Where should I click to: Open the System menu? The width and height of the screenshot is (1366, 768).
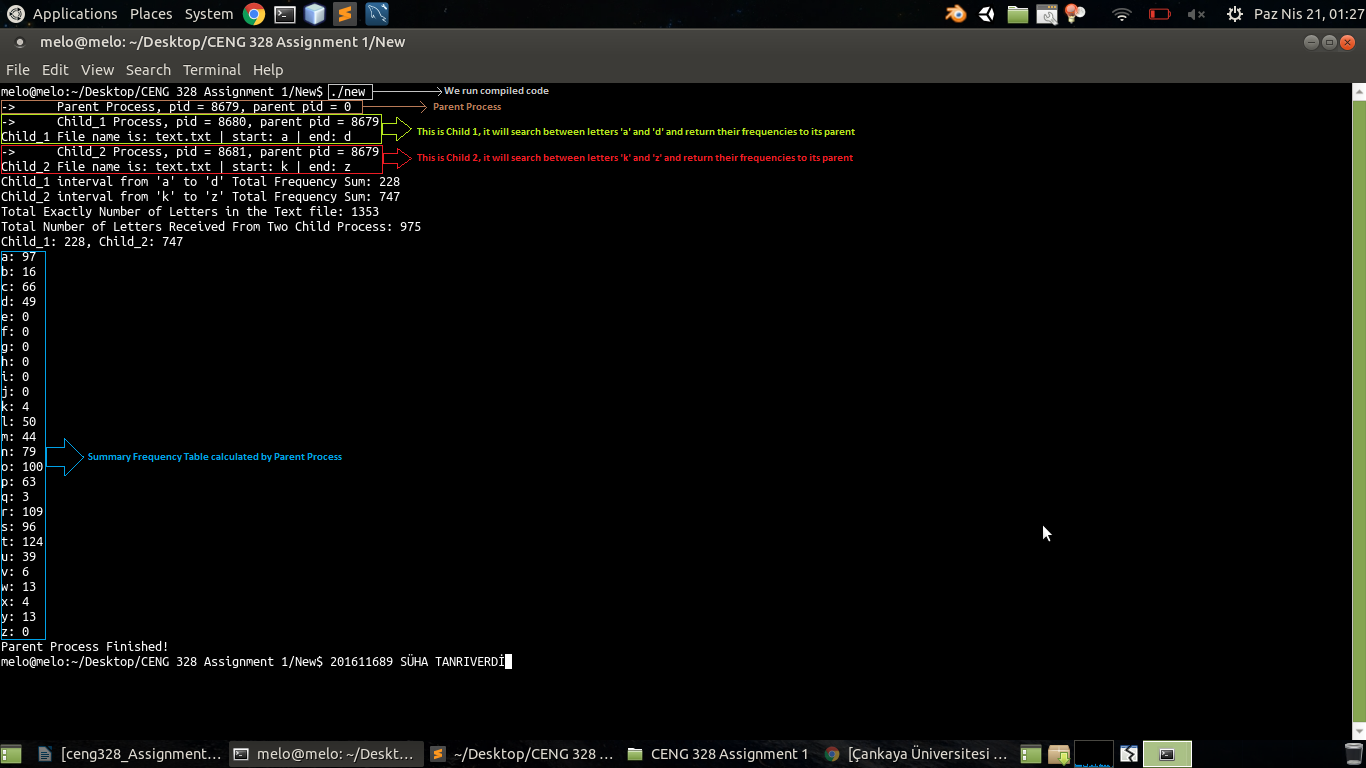click(209, 14)
